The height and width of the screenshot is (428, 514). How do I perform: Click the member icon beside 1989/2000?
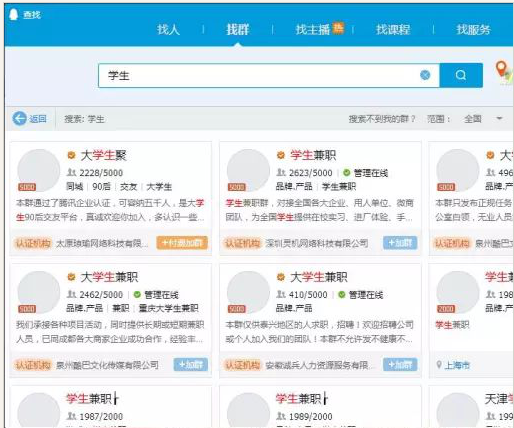tap(281, 416)
